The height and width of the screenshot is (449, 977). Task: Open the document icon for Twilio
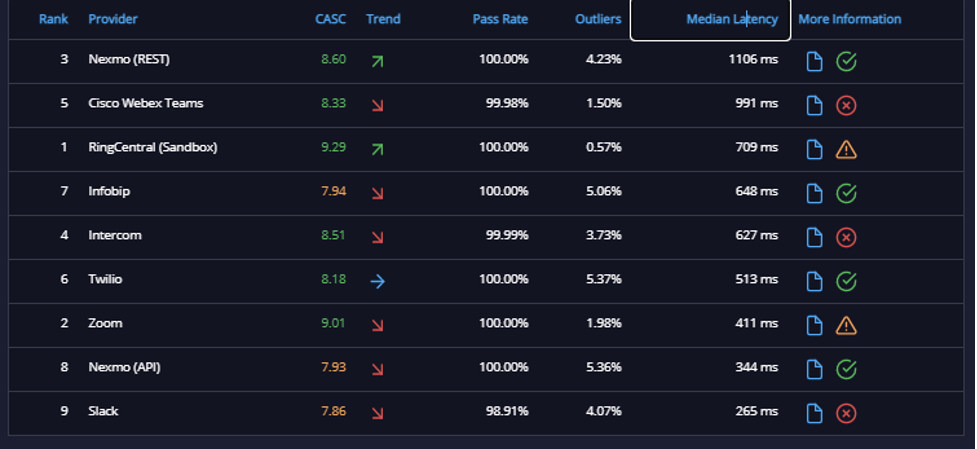point(814,281)
